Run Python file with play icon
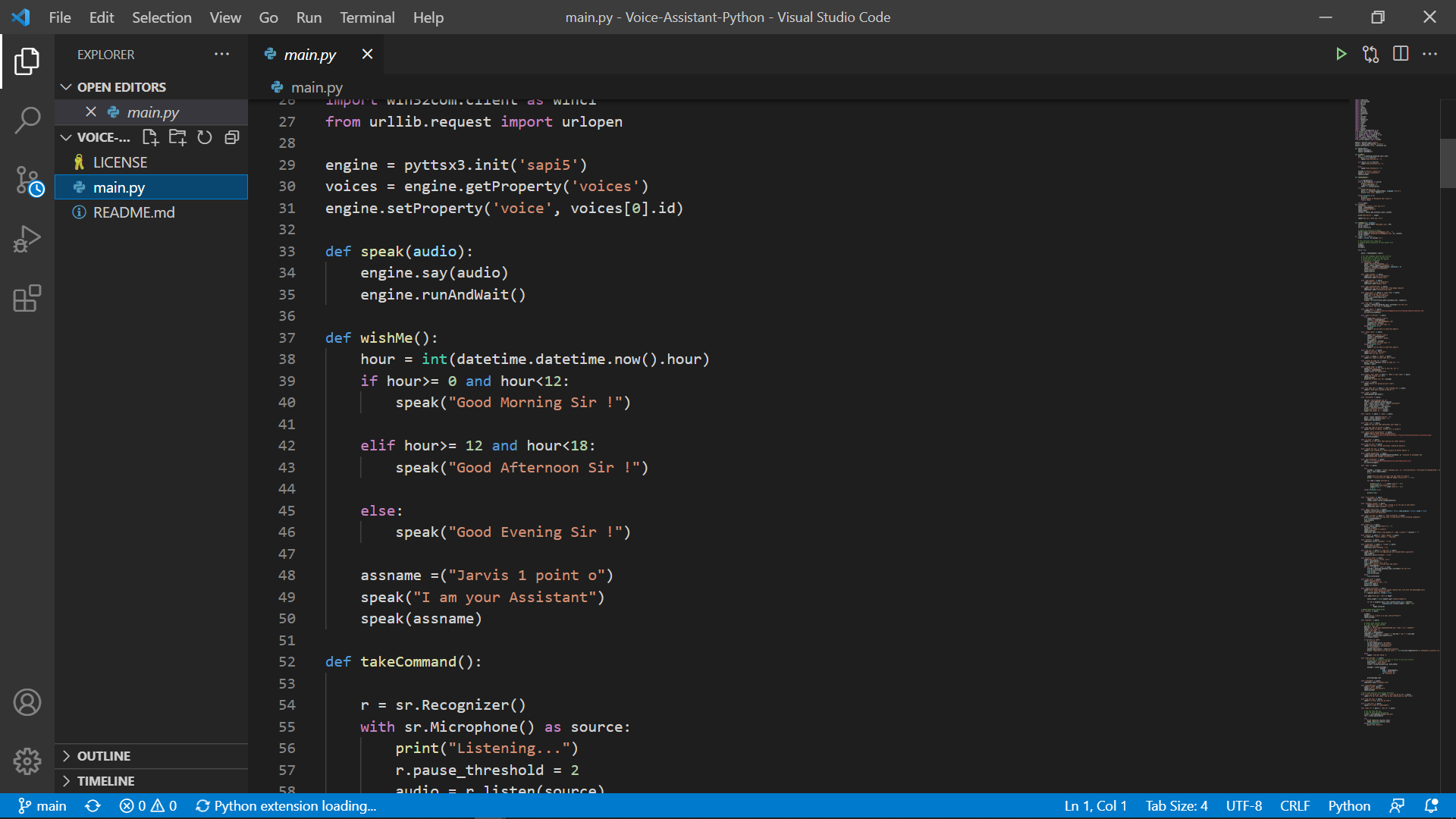 (x=1341, y=54)
